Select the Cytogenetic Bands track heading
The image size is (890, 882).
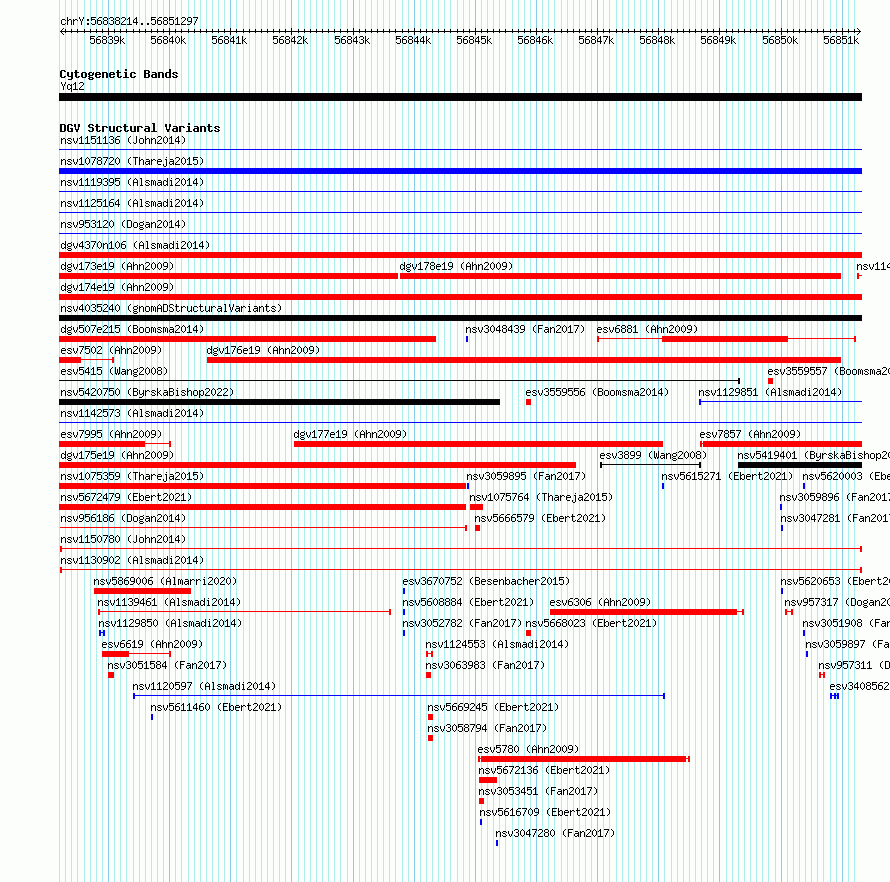(119, 74)
